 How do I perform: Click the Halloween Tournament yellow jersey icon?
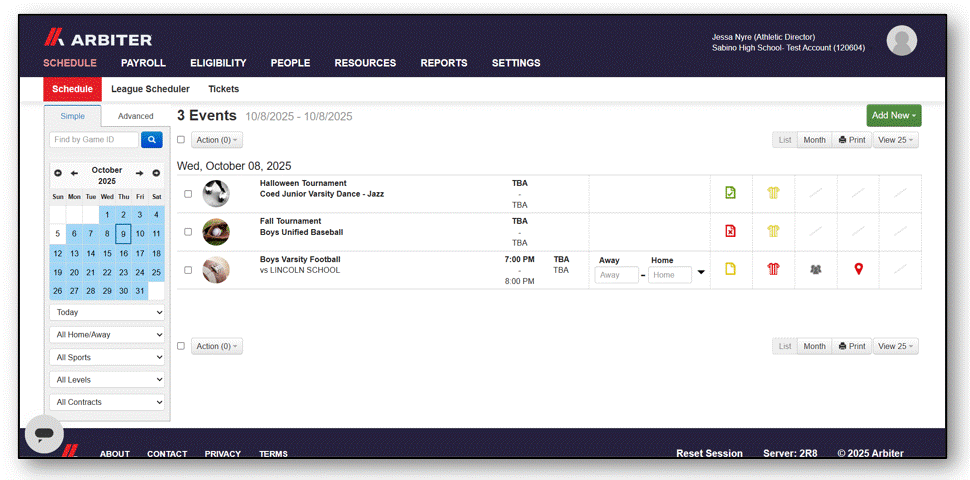tap(773, 193)
